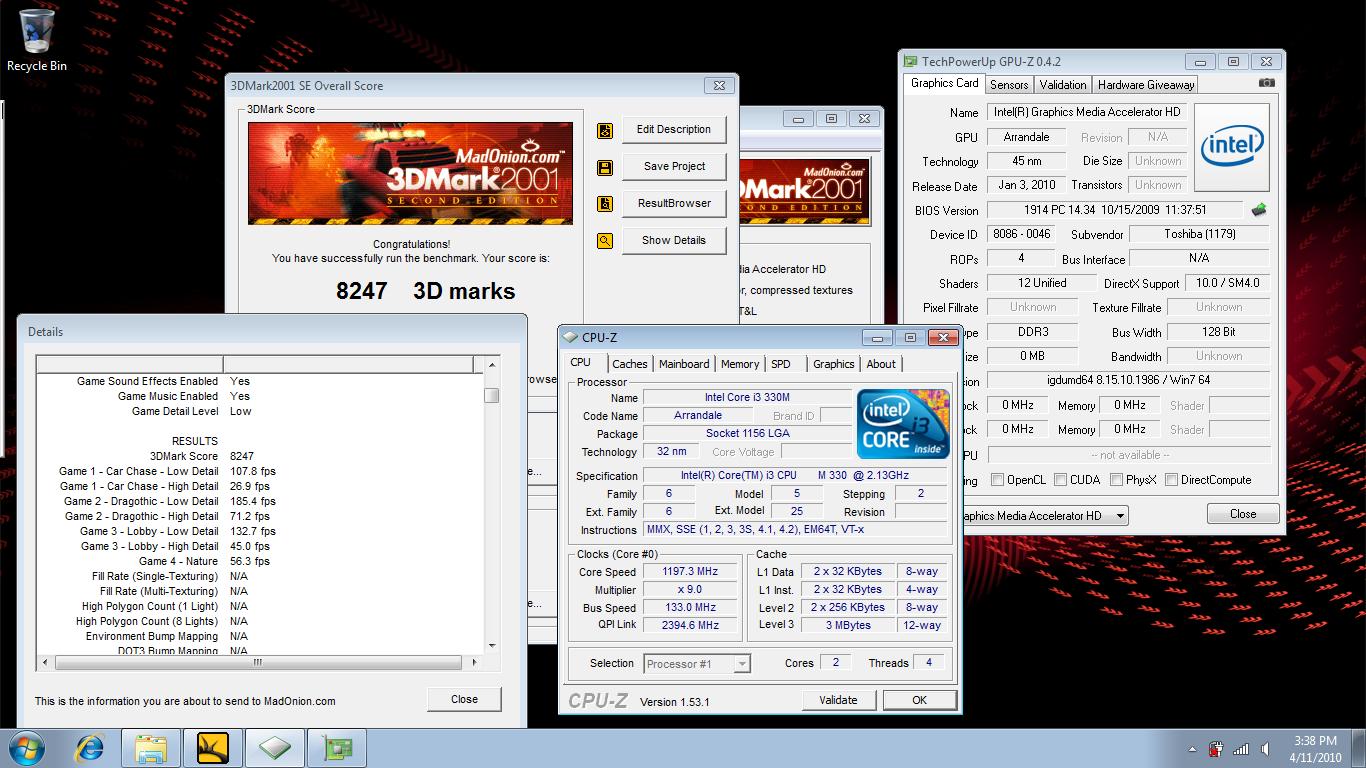
Task: Click the Edit Description icon in 3DMark
Action: (605, 130)
